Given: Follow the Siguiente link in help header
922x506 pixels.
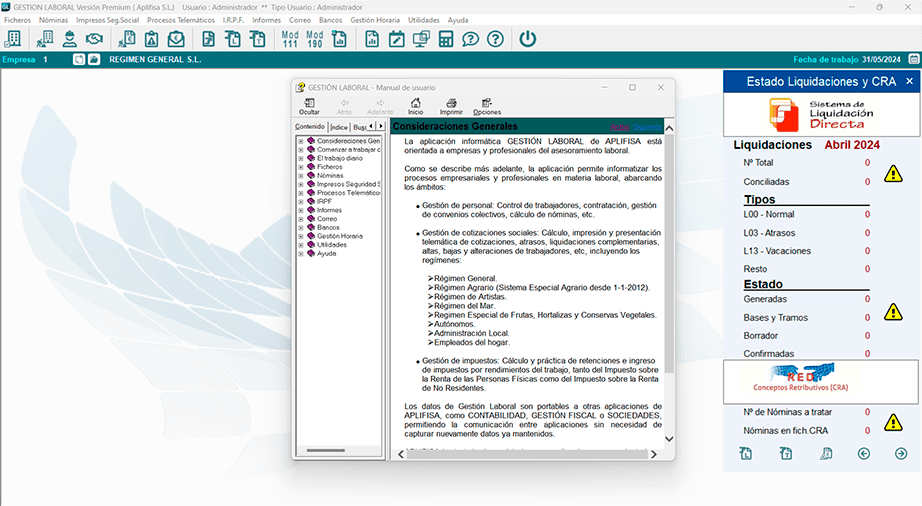Looking at the screenshot, I should coord(647,127).
